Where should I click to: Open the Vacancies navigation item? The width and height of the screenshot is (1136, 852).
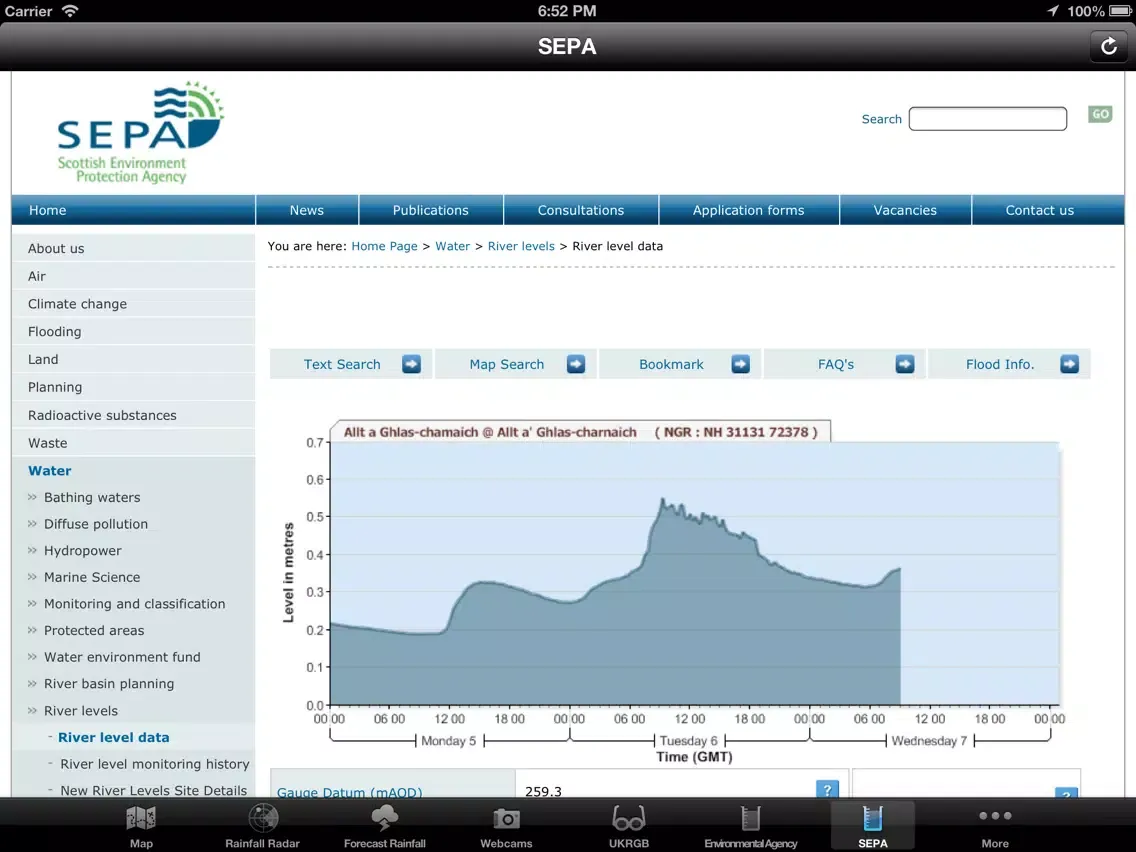905,210
